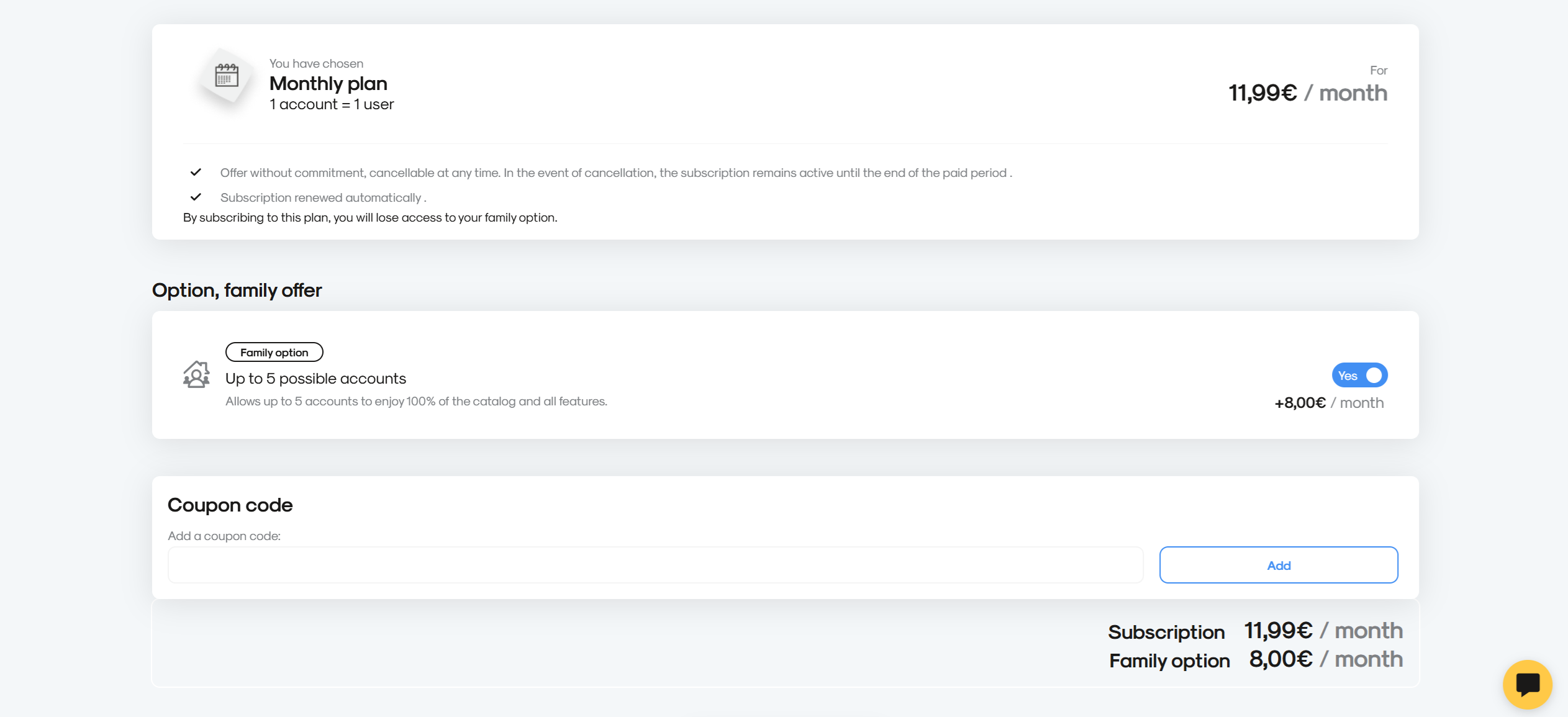Click the Family option pill label

point(274,352)
